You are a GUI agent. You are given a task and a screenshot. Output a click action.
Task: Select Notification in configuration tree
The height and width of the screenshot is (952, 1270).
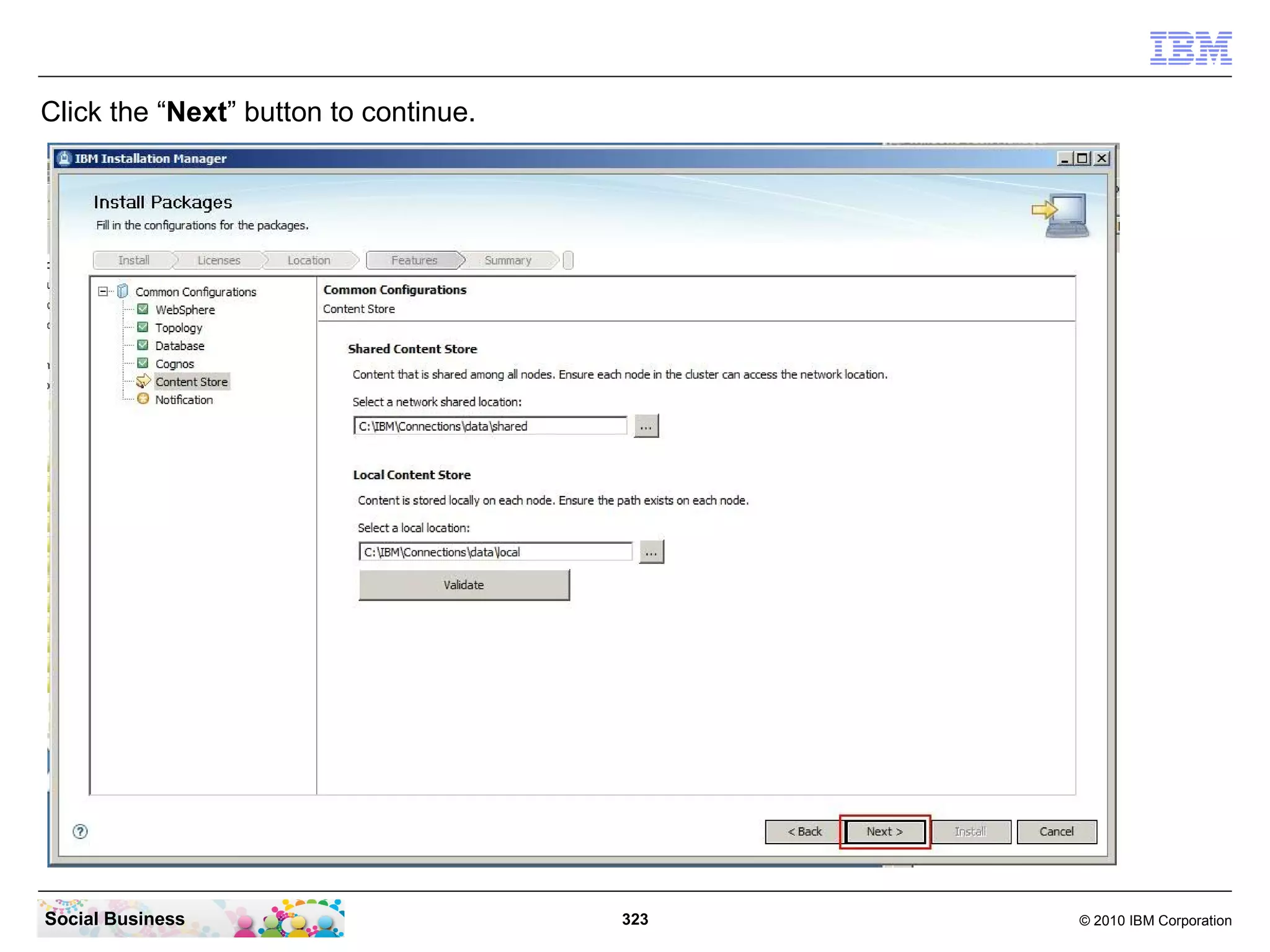184,400
